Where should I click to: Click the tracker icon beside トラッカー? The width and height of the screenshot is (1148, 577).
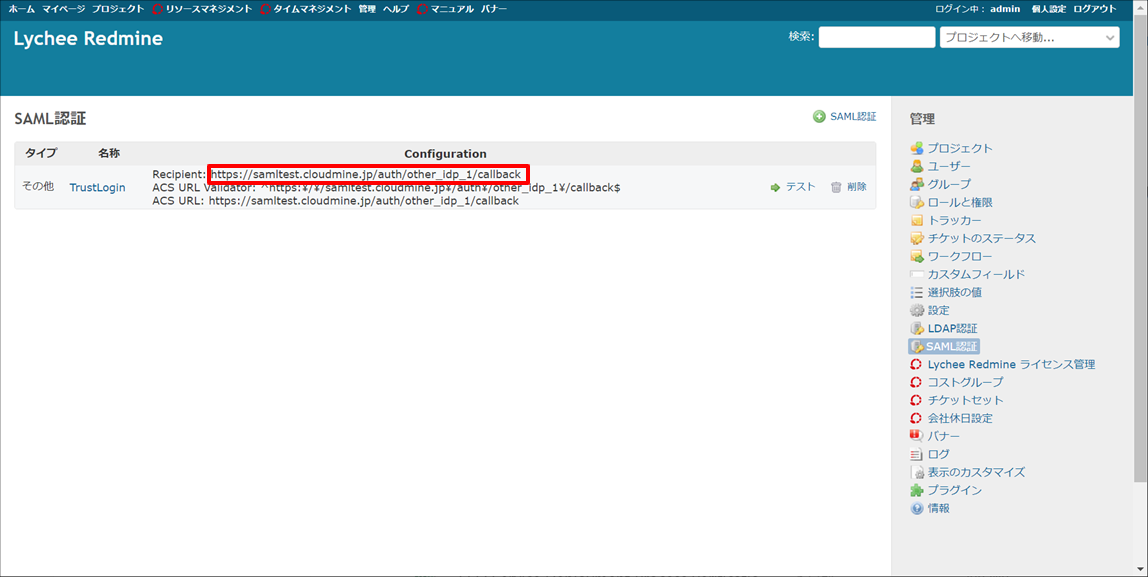tap(916, 220)
